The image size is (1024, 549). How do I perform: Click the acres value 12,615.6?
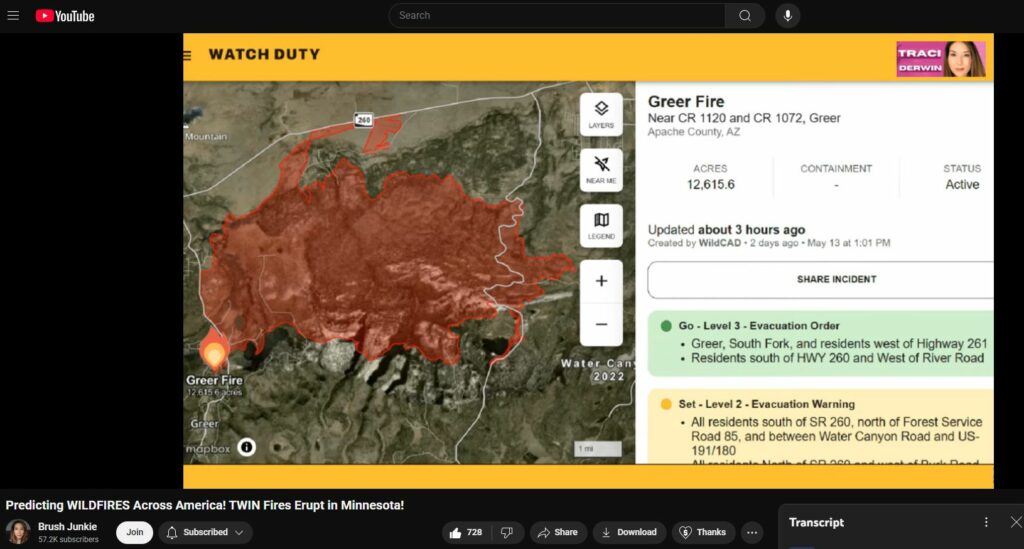coord(711,185)
